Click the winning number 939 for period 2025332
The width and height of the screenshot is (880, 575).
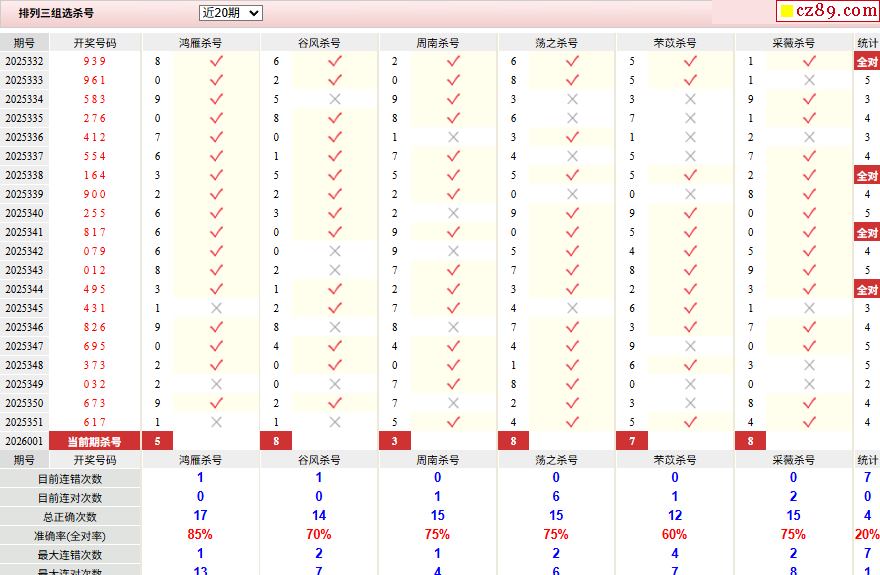click(x=95, y=61)
